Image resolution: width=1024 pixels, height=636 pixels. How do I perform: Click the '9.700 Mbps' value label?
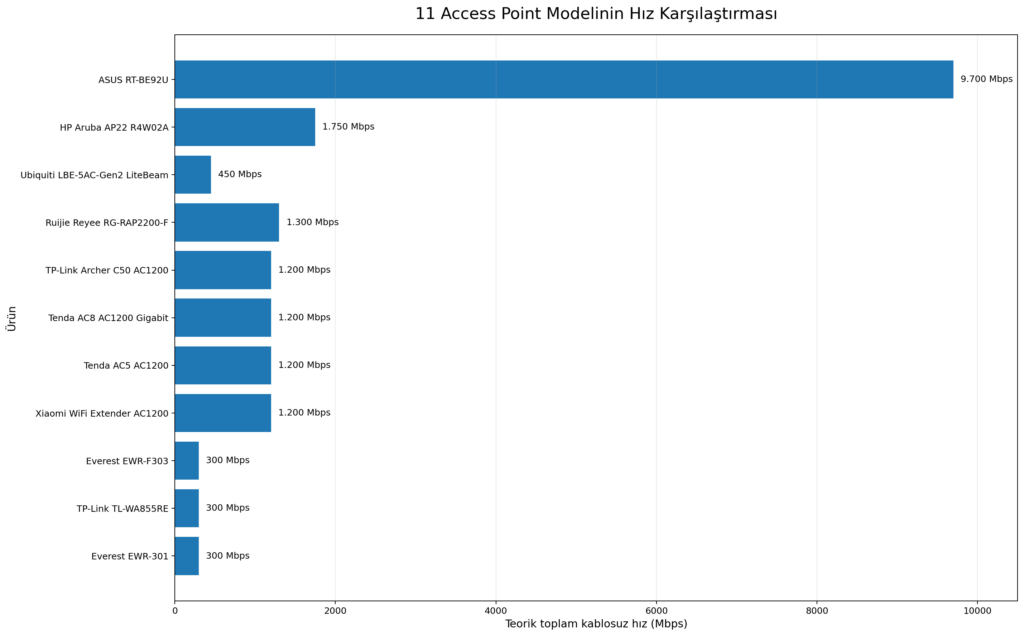(986, 79)
